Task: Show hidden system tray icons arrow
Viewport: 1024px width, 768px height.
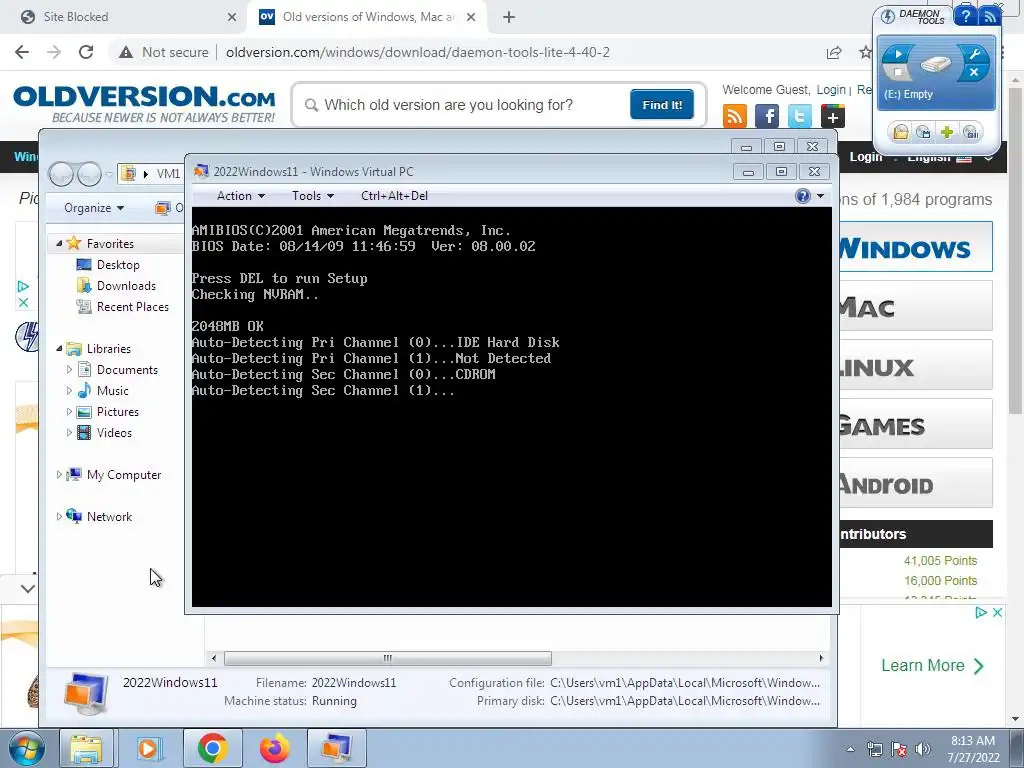Action: point(850,749)
